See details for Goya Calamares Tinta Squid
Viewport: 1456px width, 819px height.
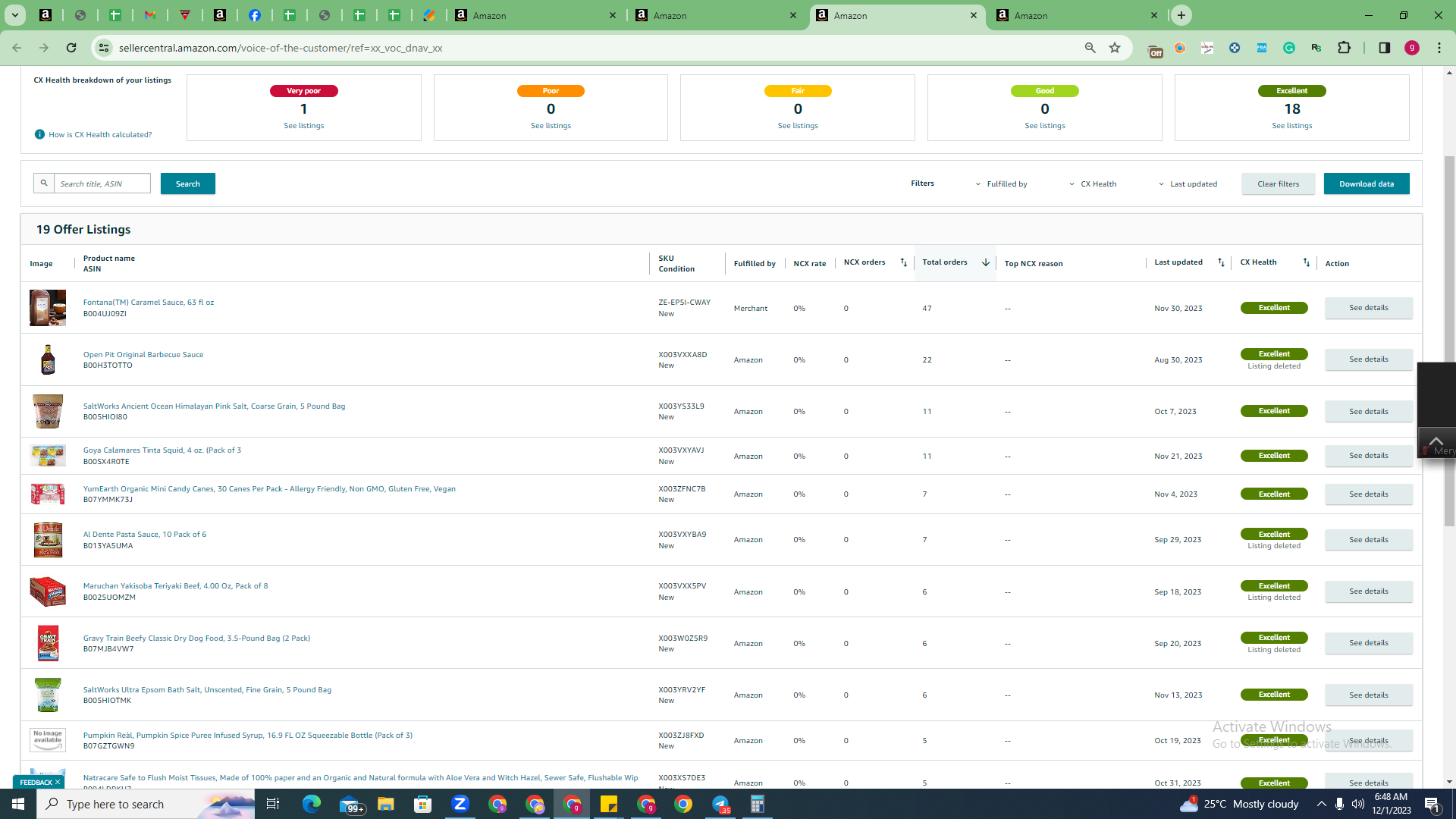(1369, 456)
